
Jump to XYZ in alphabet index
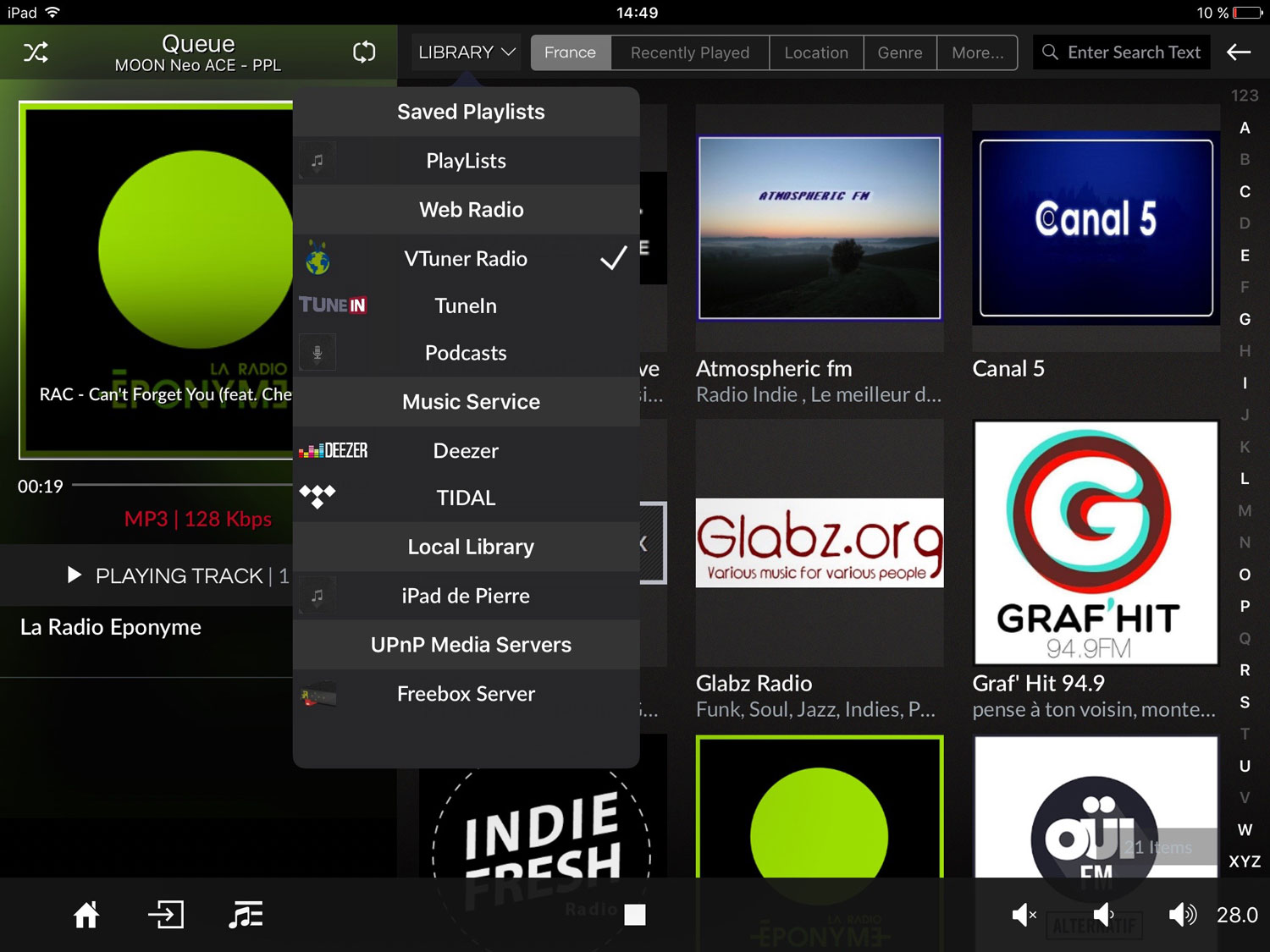[x=1245, y=861]
